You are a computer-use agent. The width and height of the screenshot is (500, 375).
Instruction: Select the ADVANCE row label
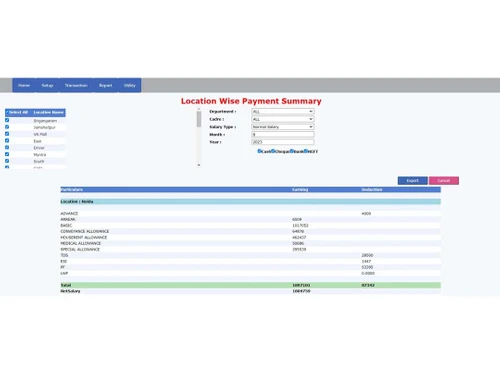point(69,213)
